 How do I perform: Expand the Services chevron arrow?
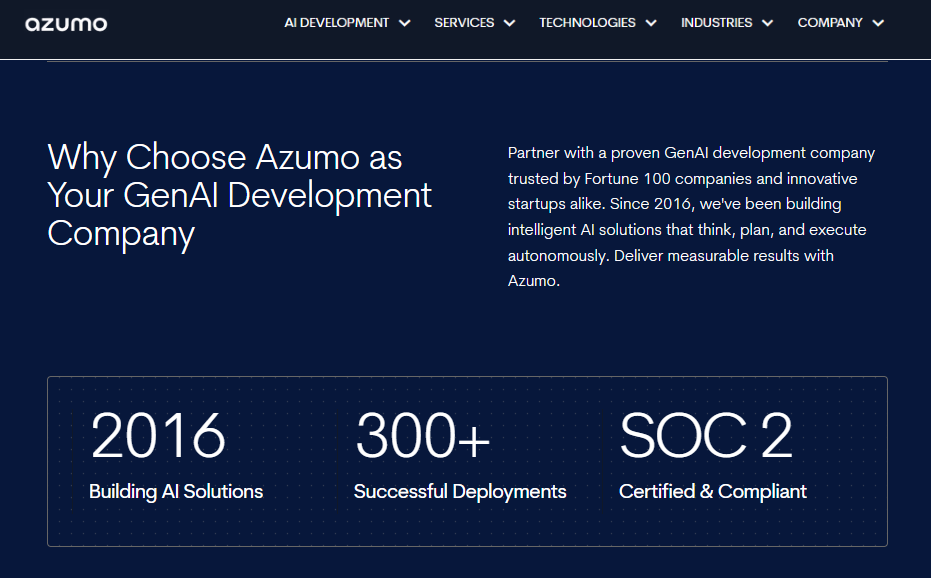tap(509, 23)
